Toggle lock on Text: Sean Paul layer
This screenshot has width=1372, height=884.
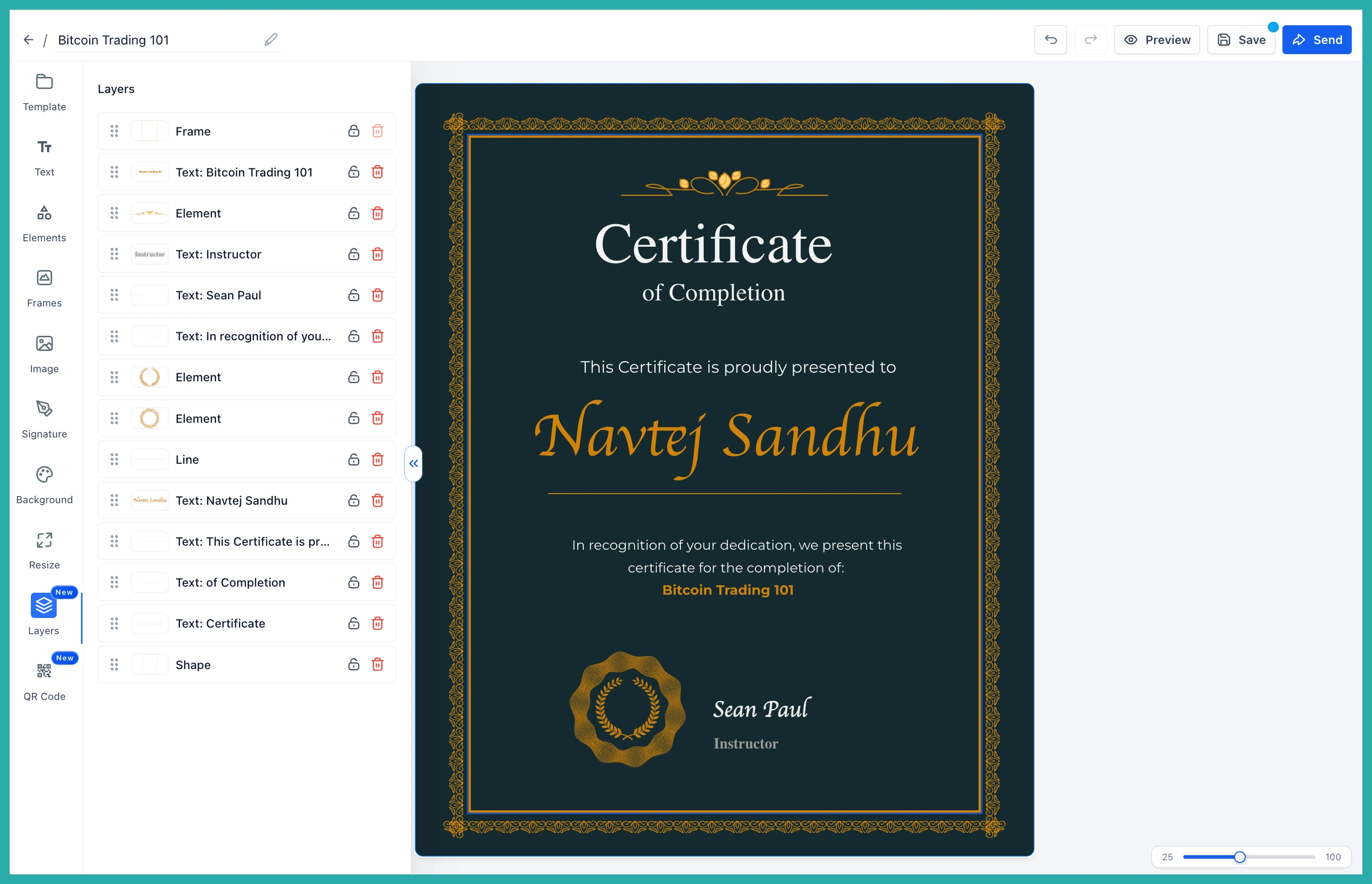[354, 294]
